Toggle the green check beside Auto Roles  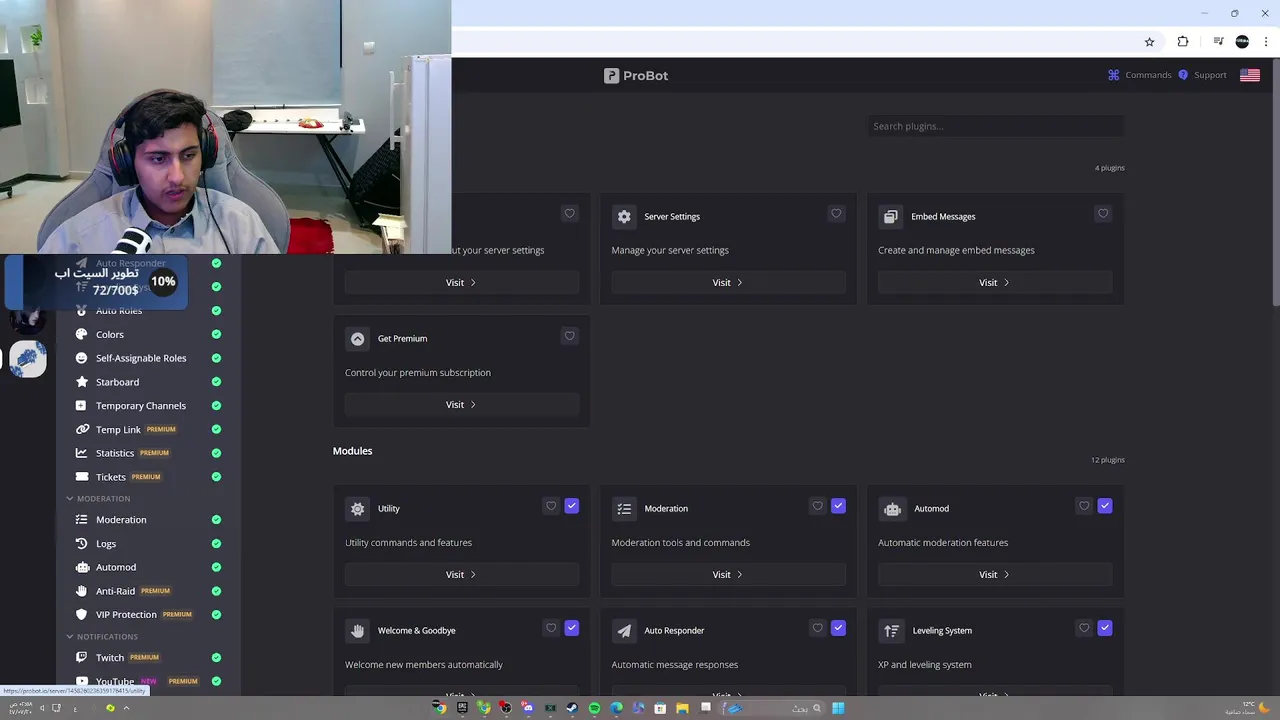click(216, 310)
